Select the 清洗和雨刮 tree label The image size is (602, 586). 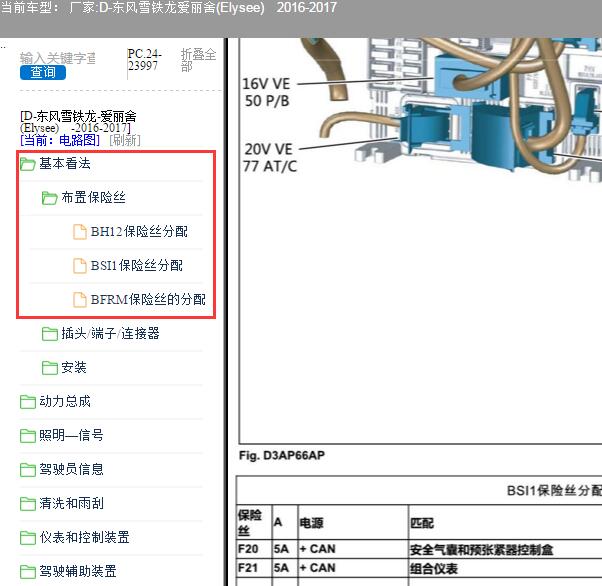71,503
